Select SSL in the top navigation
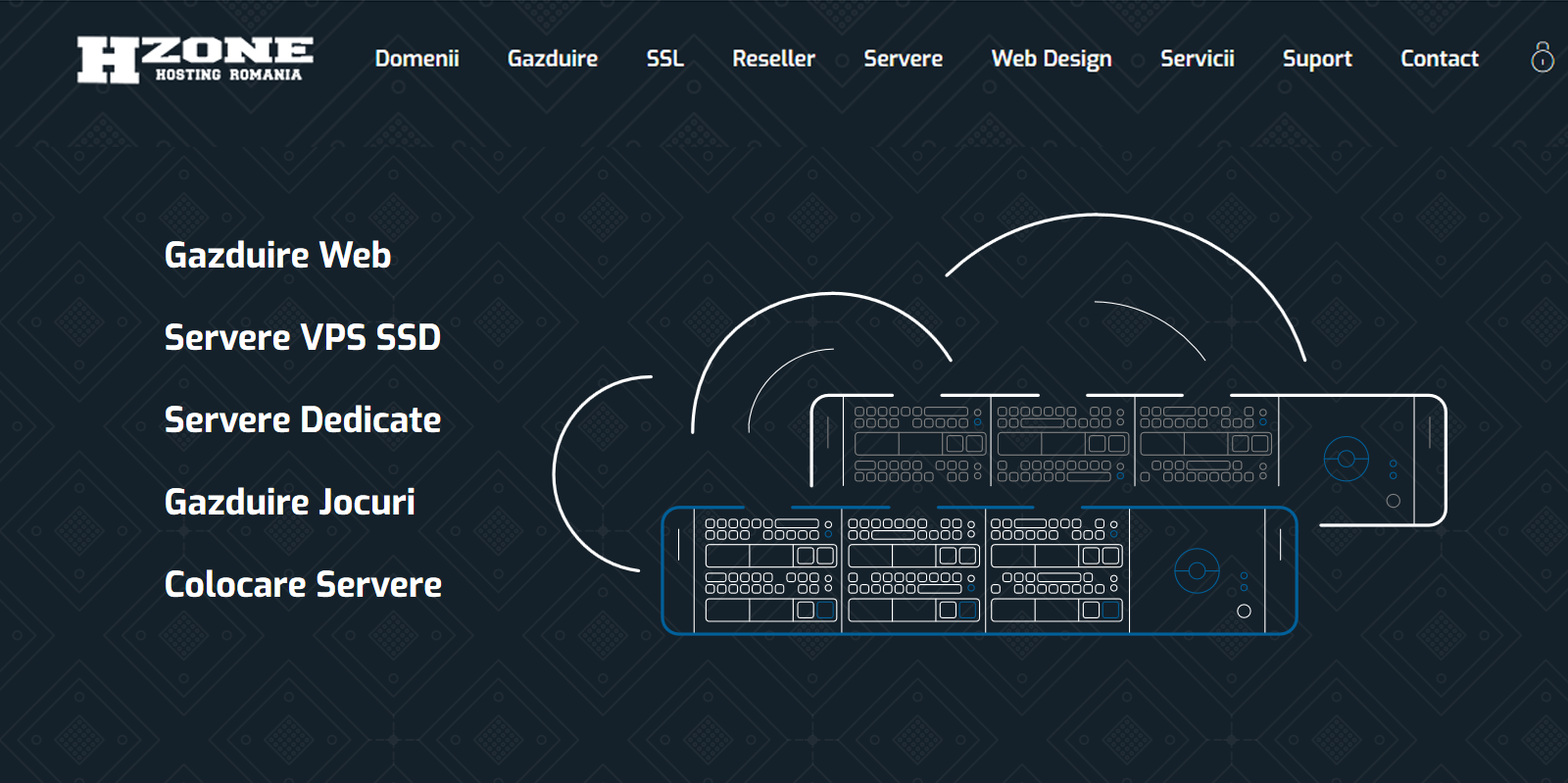This screenshot has height=783, width=1568. coord(664,59)
